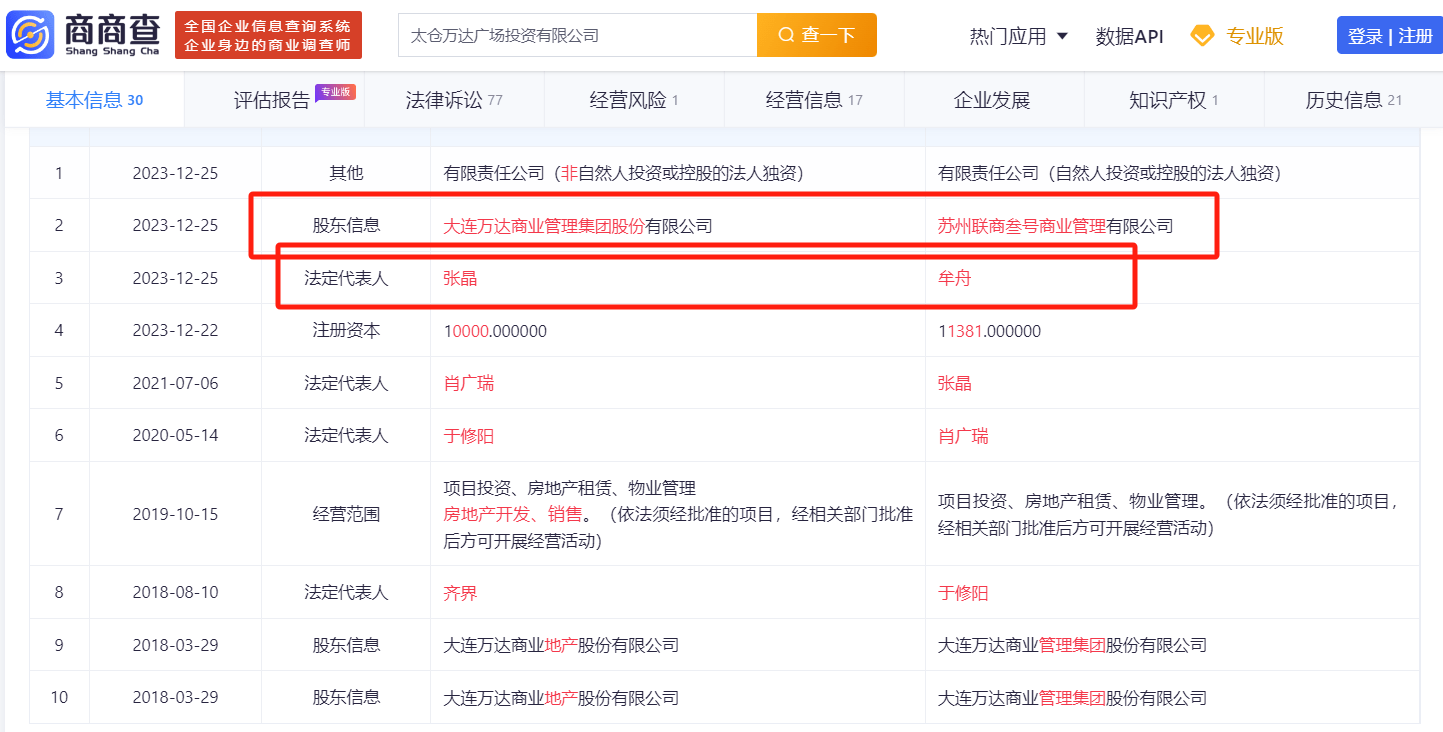The image size is (1443, 732).
Task: Click the 注册资本 cell in row 4
Action: (x=346, y=331)
